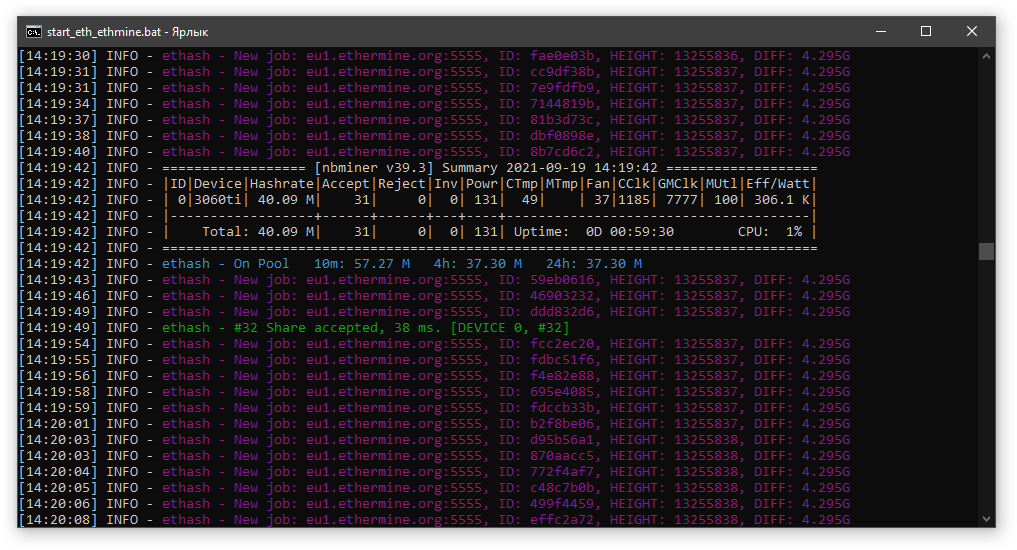Click job ID effc2a72
The image size is (1017, 550).
pyautogui.click(x=562, y=520)
